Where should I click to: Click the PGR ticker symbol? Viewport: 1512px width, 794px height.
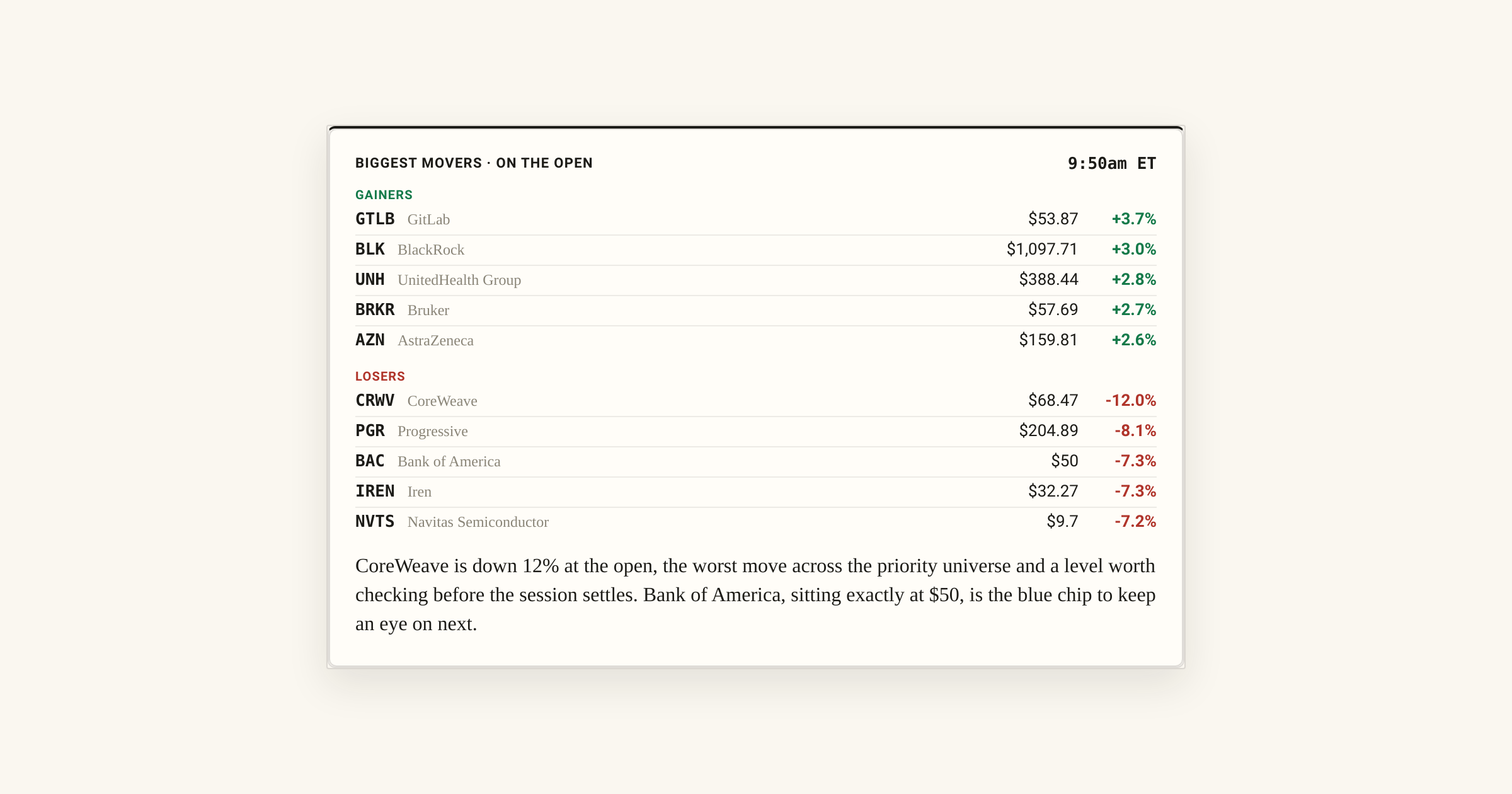pos(370,430)
